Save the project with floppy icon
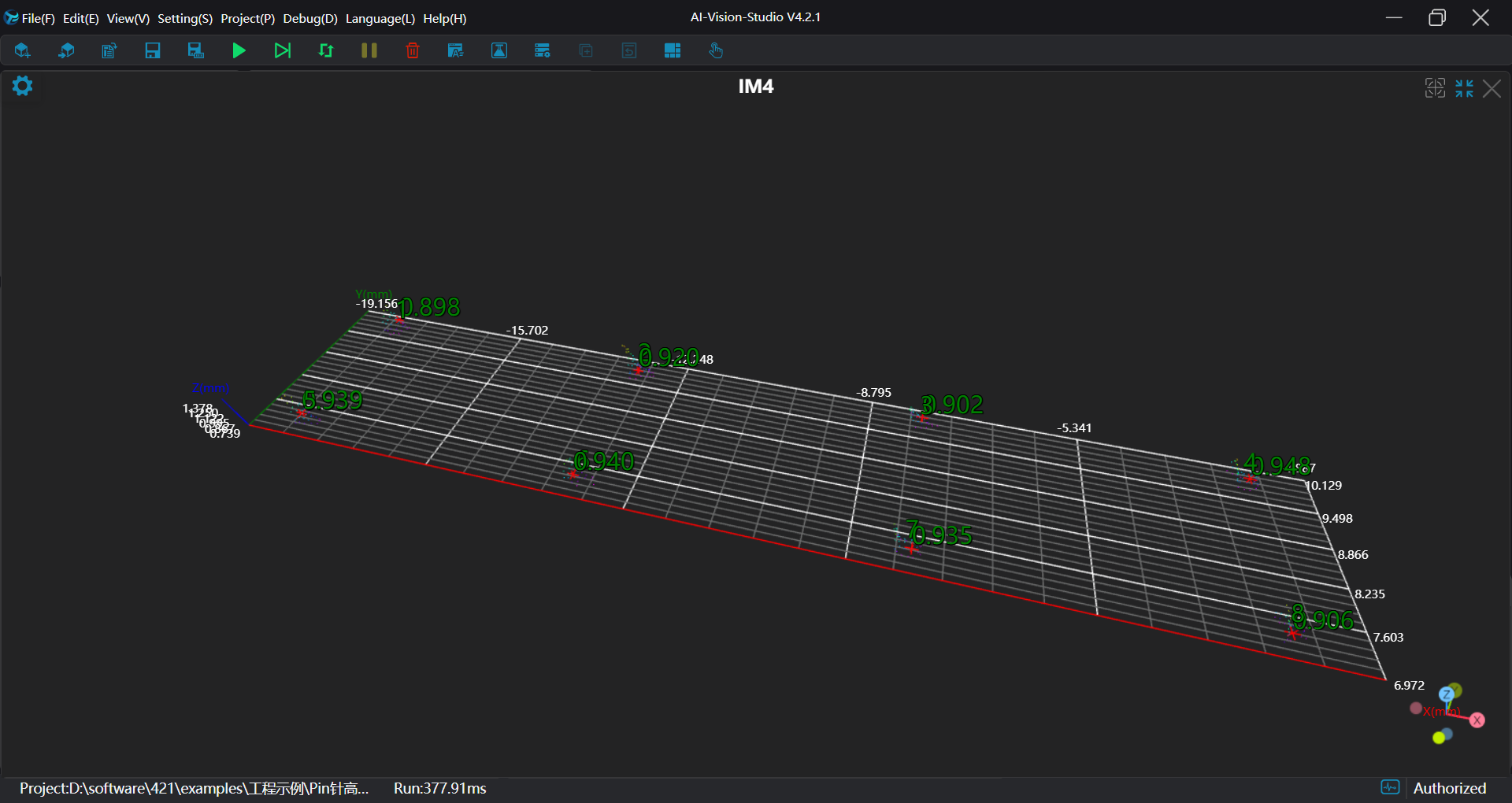The width and height of the screenshot is (1512, 803). tap(153, 51)
